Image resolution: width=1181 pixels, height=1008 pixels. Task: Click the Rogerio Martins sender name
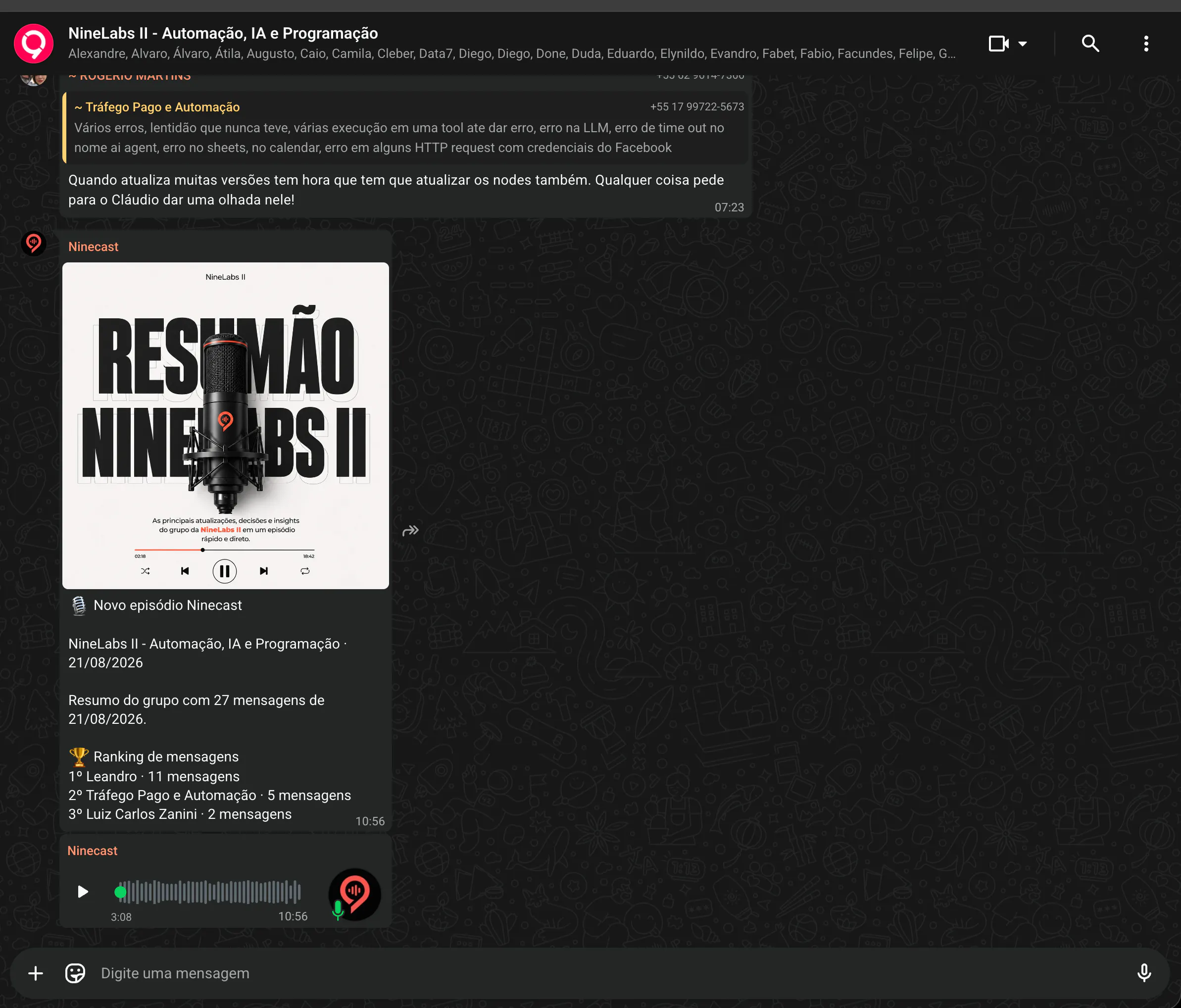(129, 77)
